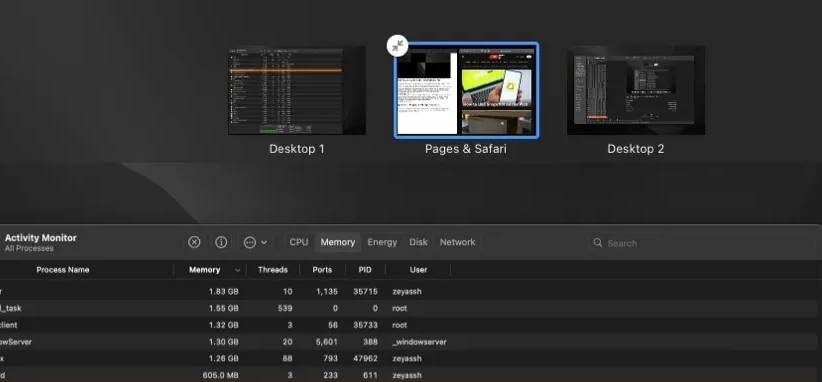
Task: Switch to the Disk tab
Action: [x=418, y=242]
